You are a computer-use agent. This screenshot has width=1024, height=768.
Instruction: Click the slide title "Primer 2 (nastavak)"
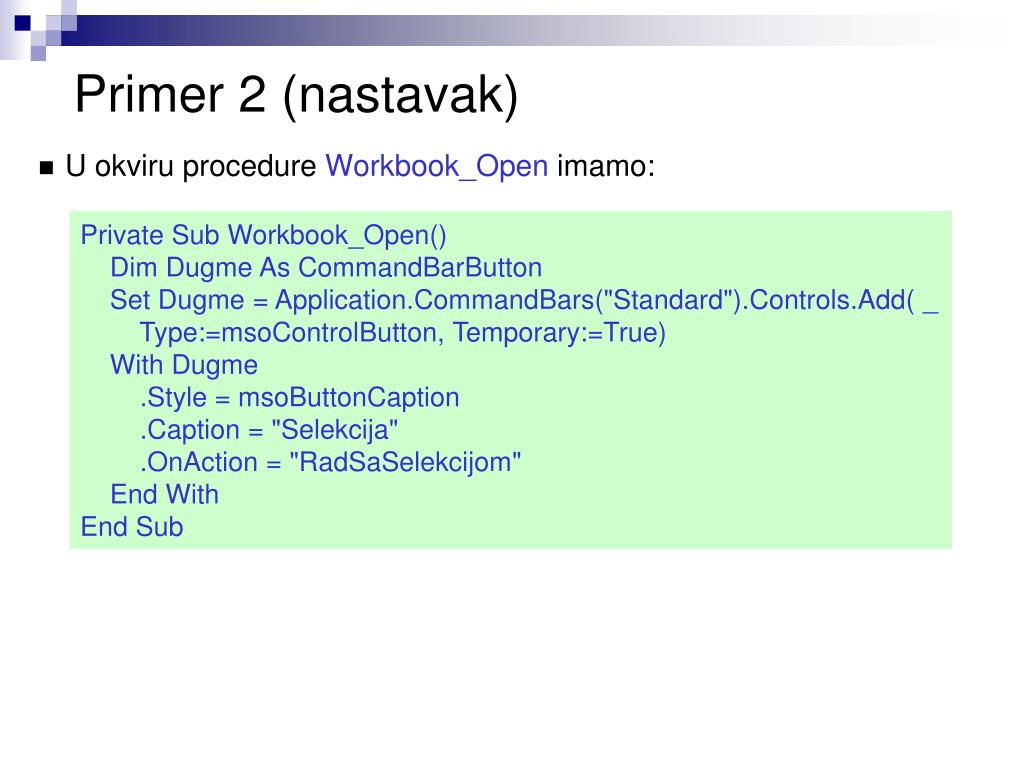pyautogui.click(x=296, y=95)
